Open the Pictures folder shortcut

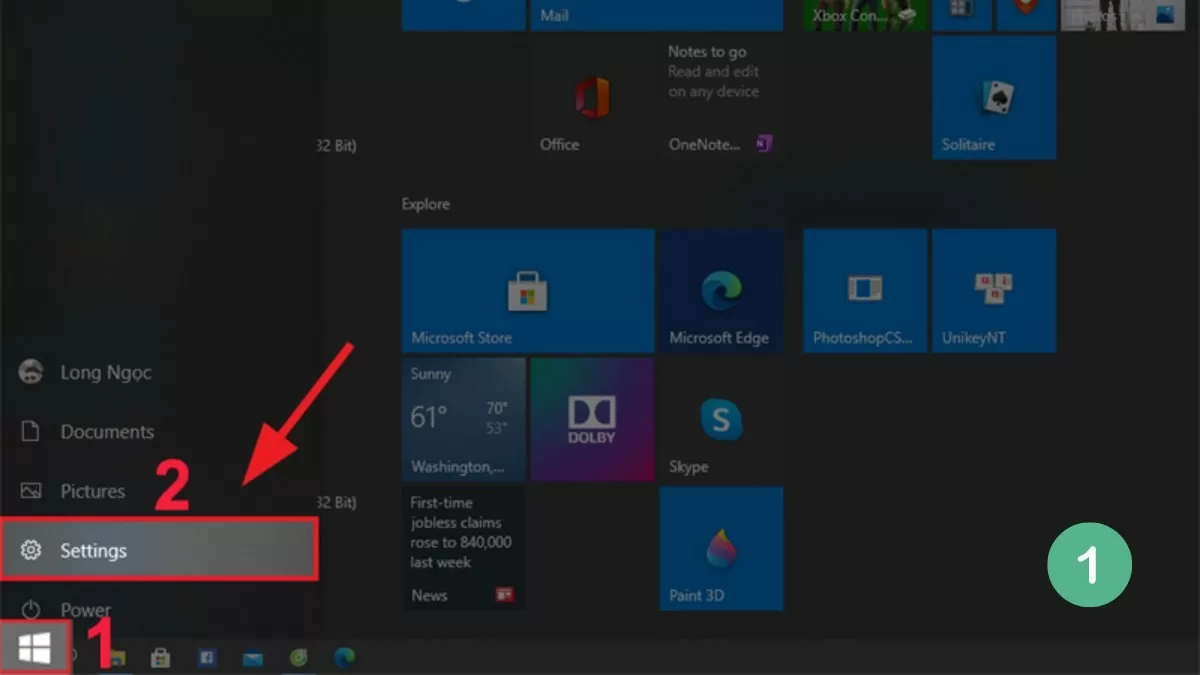(92, 491)
